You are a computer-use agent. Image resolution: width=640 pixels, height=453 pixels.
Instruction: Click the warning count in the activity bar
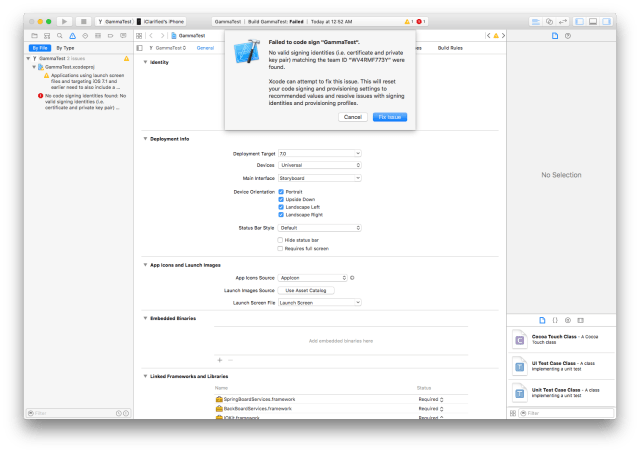[409, 22]
